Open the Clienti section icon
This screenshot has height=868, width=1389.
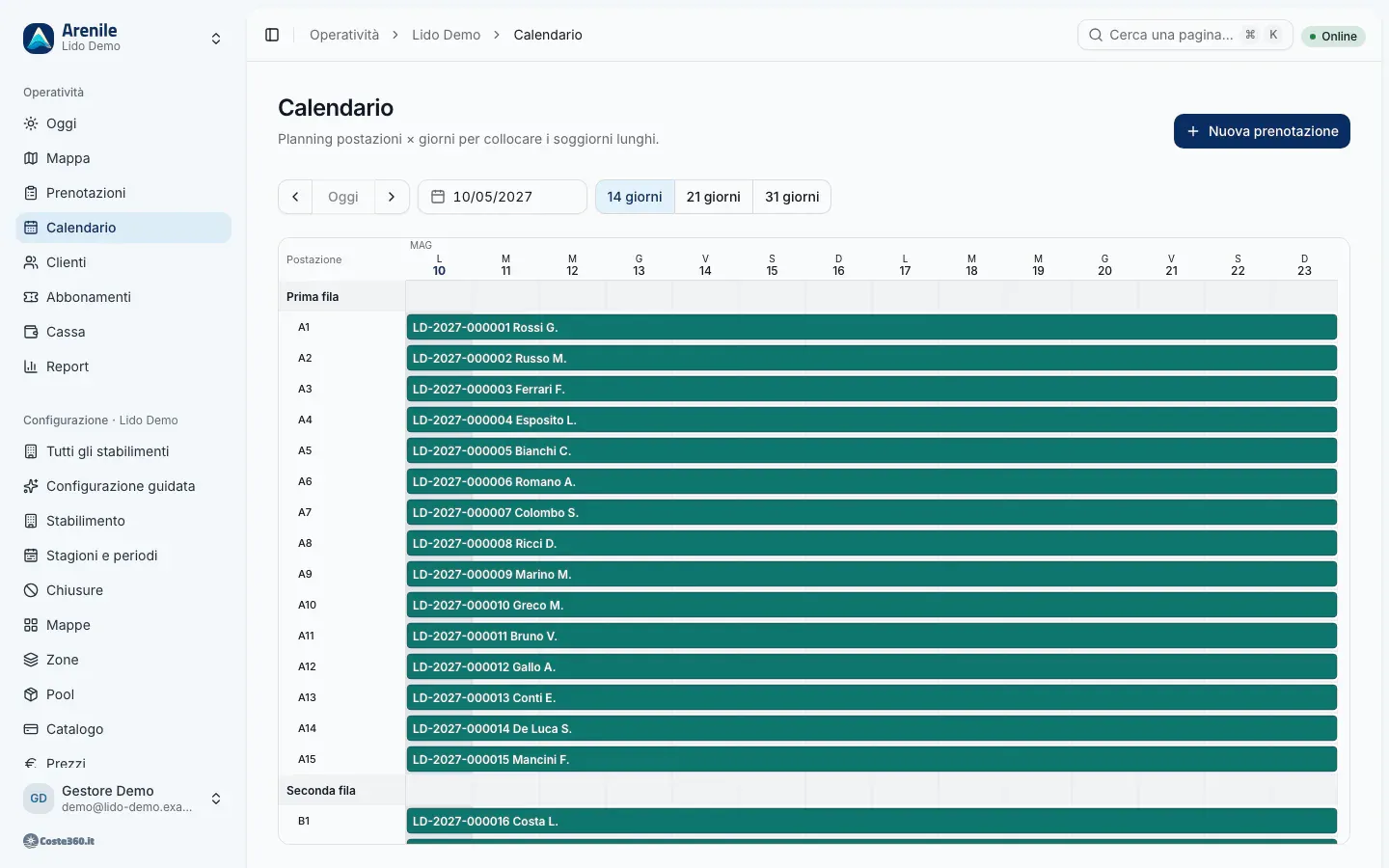tap(31, 262)
